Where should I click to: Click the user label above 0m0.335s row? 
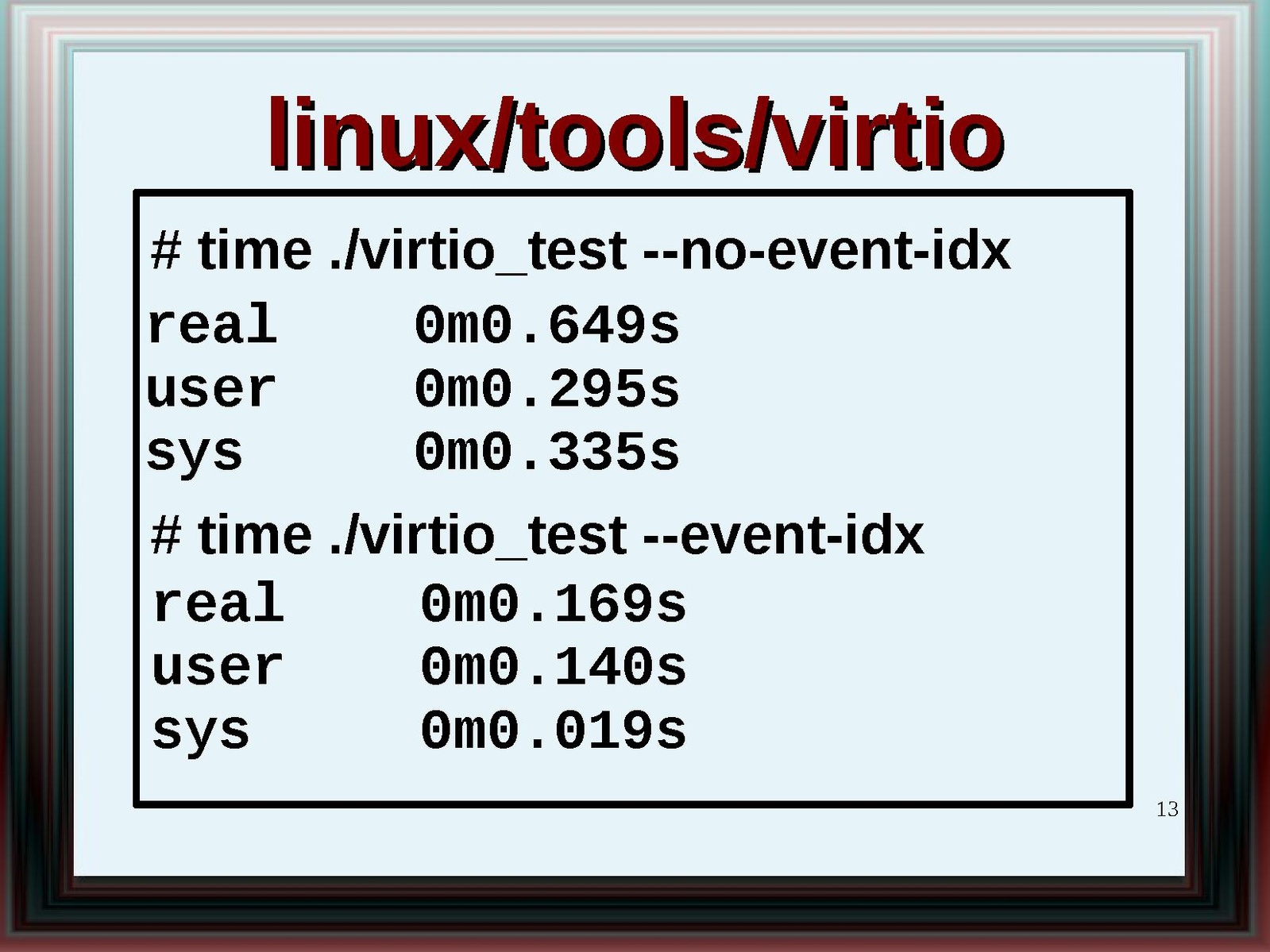[x=211, y=389]
